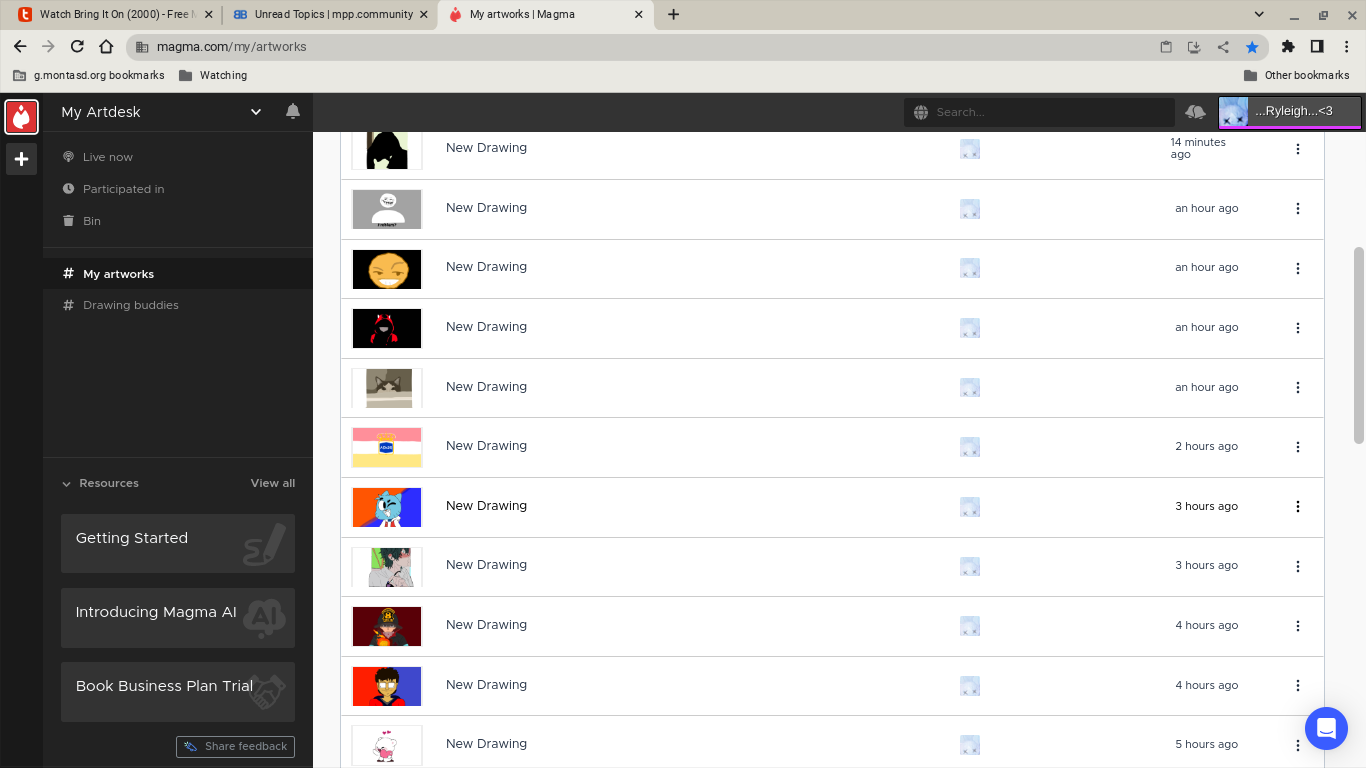
Task: Open options for green-haired character drawing
Action: pos(1298,566)
